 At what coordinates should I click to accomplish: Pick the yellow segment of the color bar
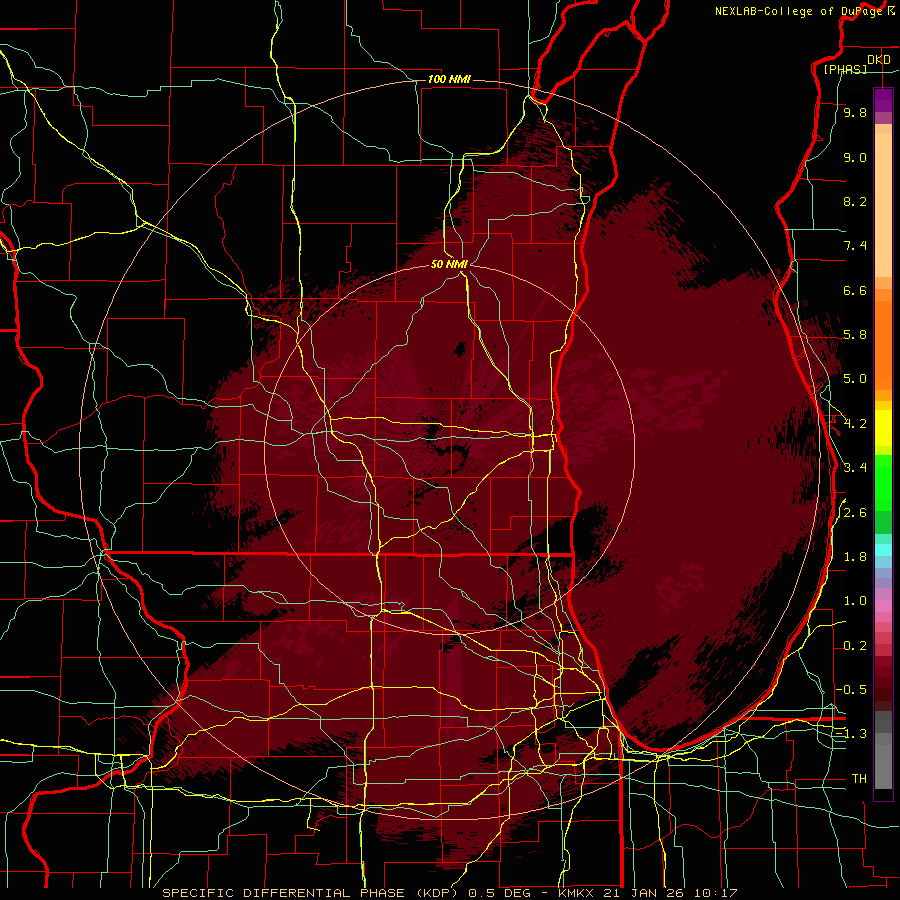(x=883, y=428)
